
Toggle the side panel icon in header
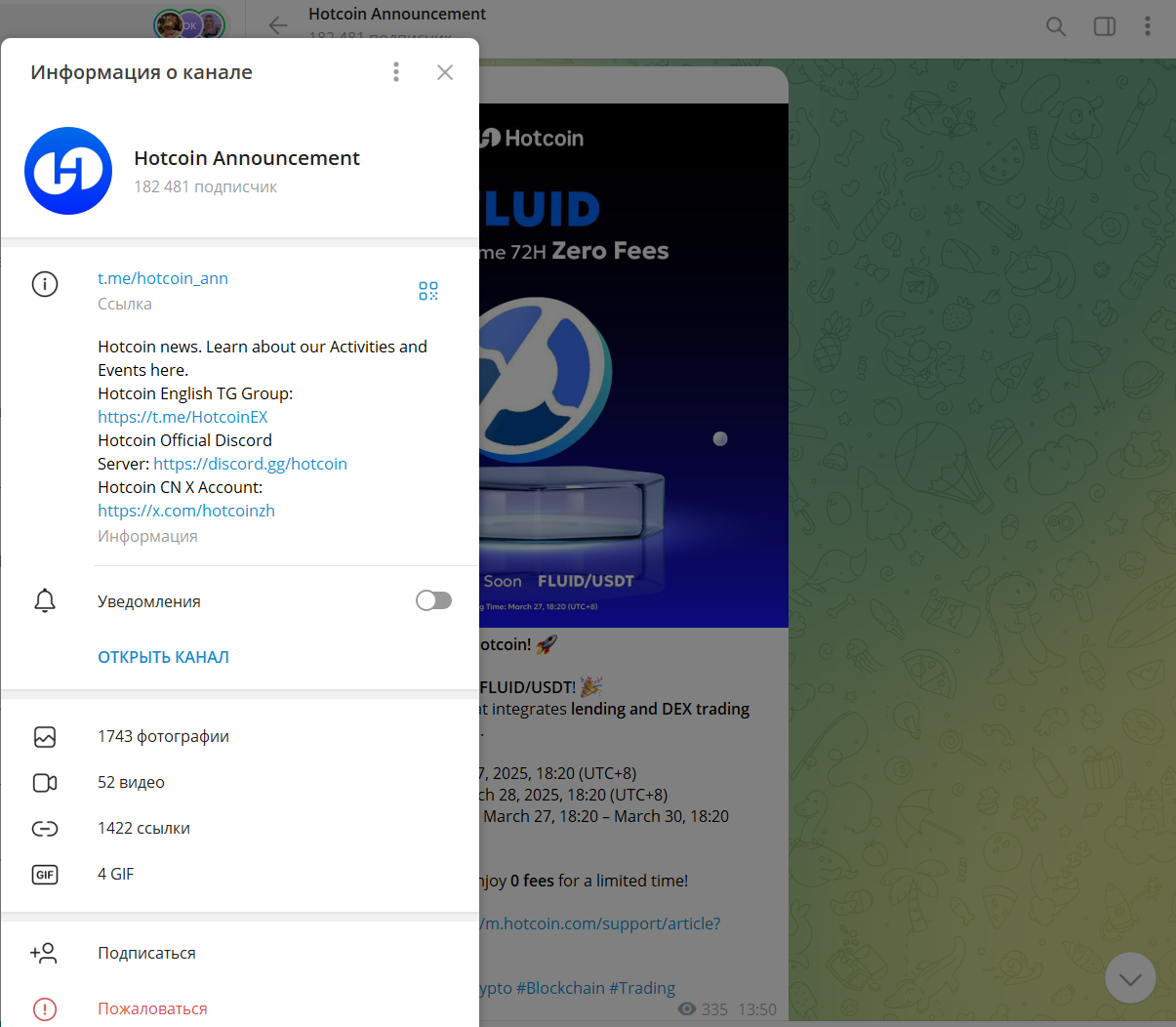pyautogui.click(x=1105, y=26)
